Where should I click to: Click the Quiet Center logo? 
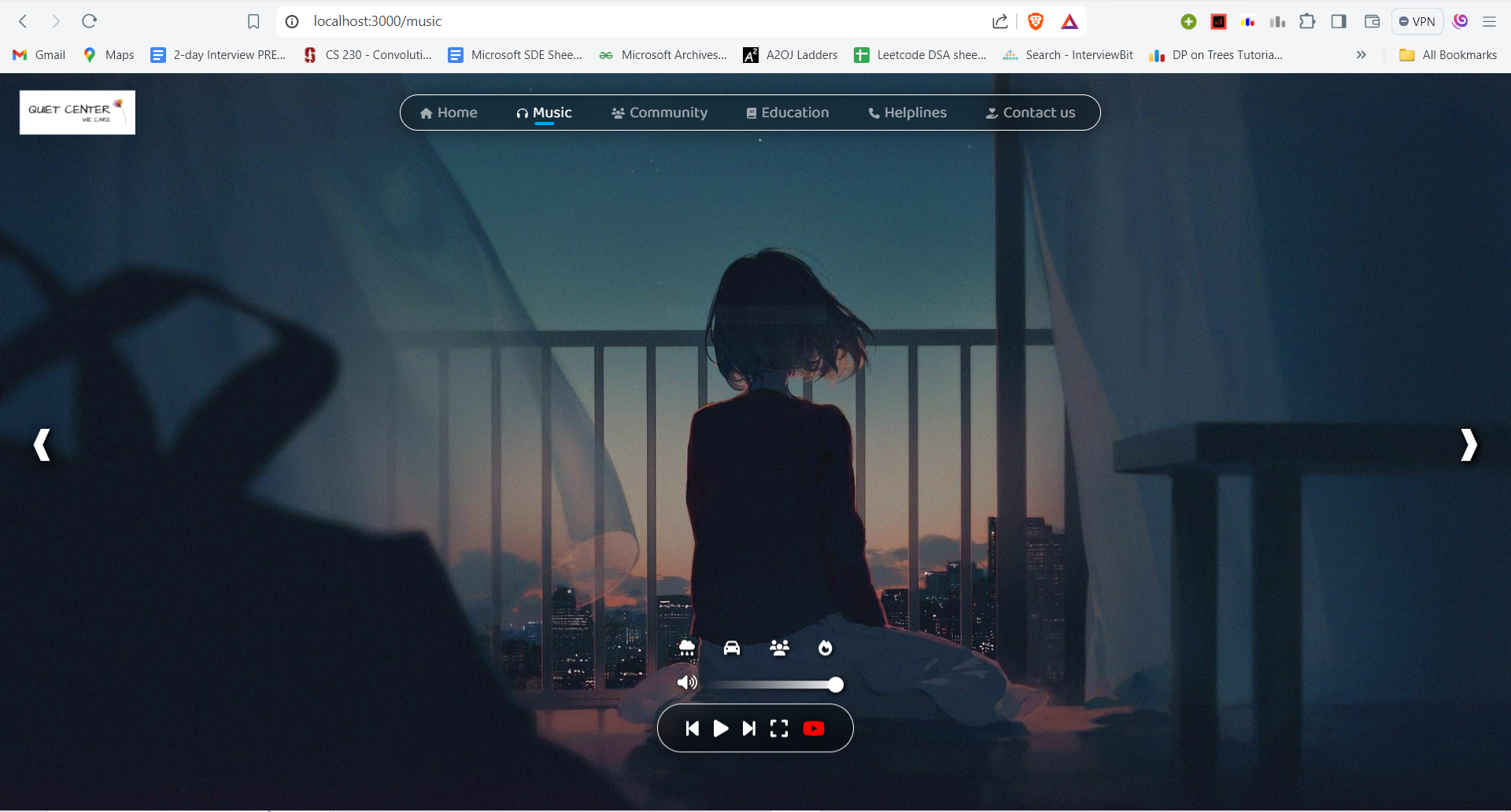[x=77, y=112]
